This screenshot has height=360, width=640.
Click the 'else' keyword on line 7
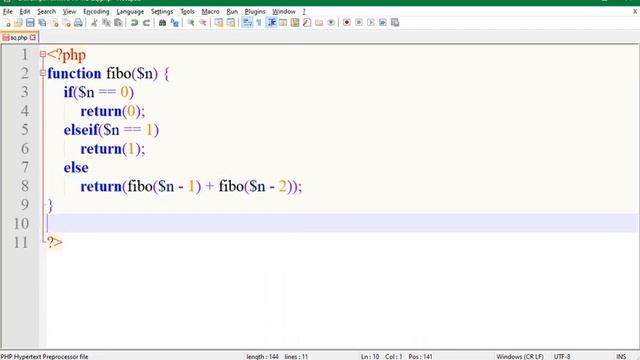tap(76, 167)
